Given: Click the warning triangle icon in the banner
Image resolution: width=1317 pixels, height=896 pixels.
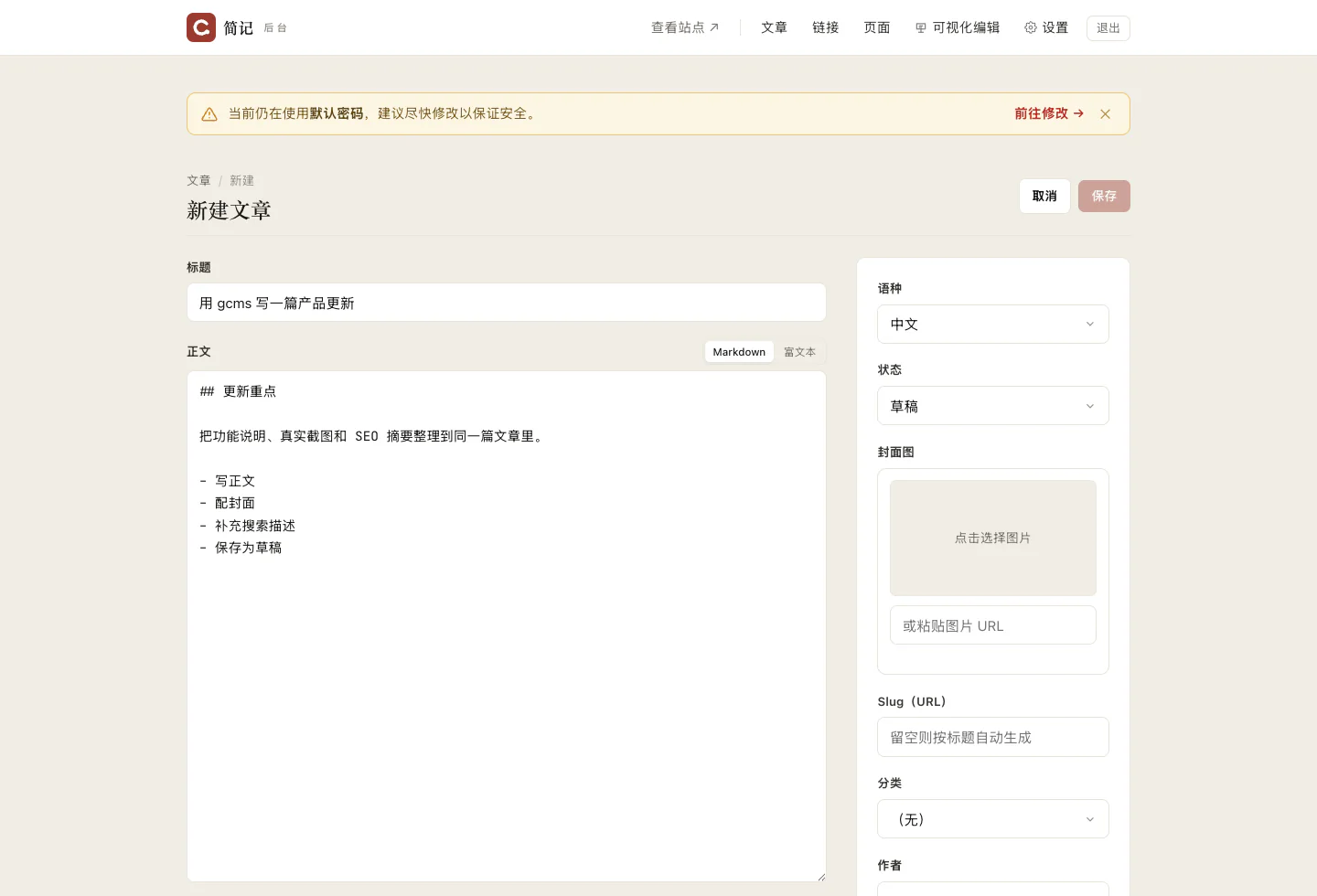Looking at the screenshot, I should [x=209, y=114].
